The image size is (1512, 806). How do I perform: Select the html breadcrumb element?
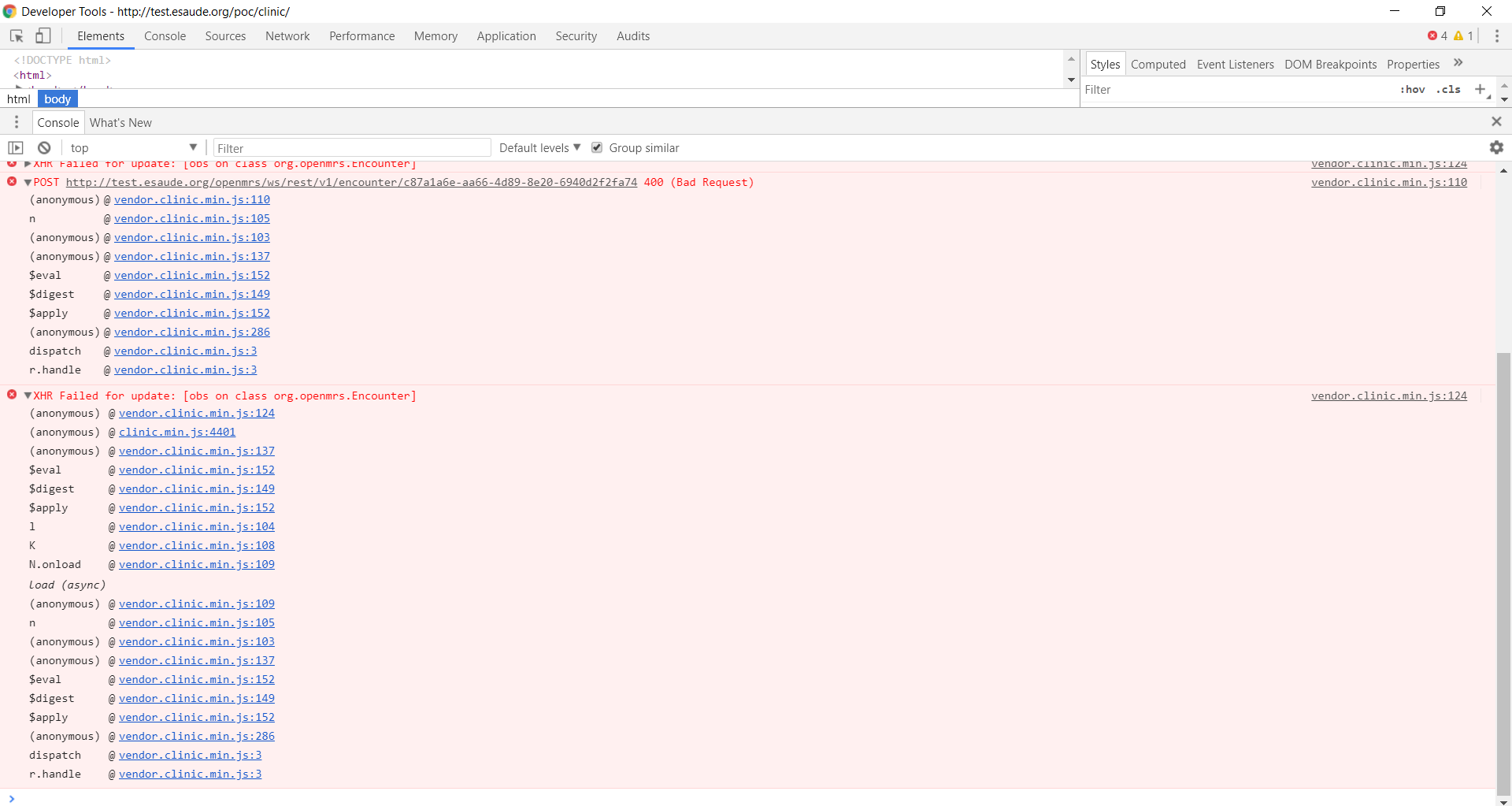pos(19,99)
